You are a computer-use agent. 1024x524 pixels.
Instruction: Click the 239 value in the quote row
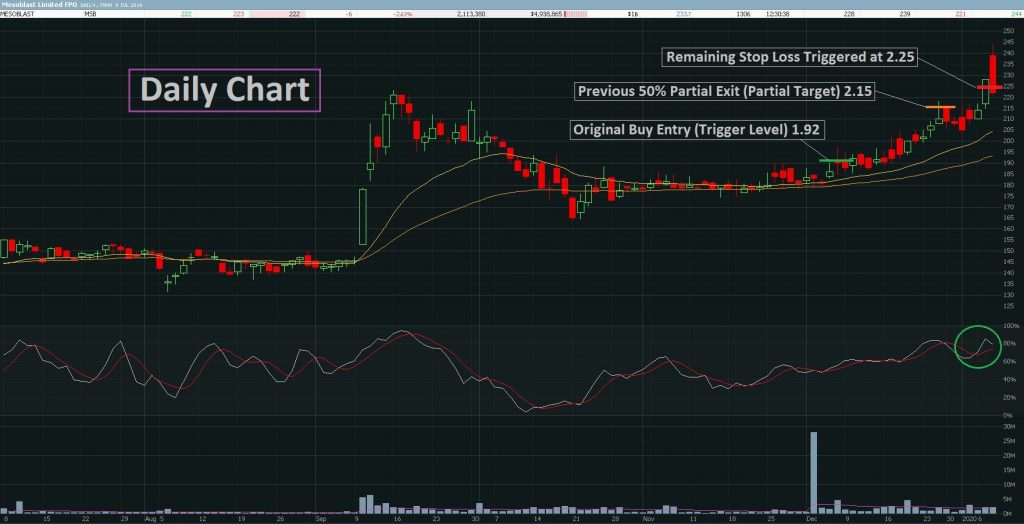[x=904, y=13]
